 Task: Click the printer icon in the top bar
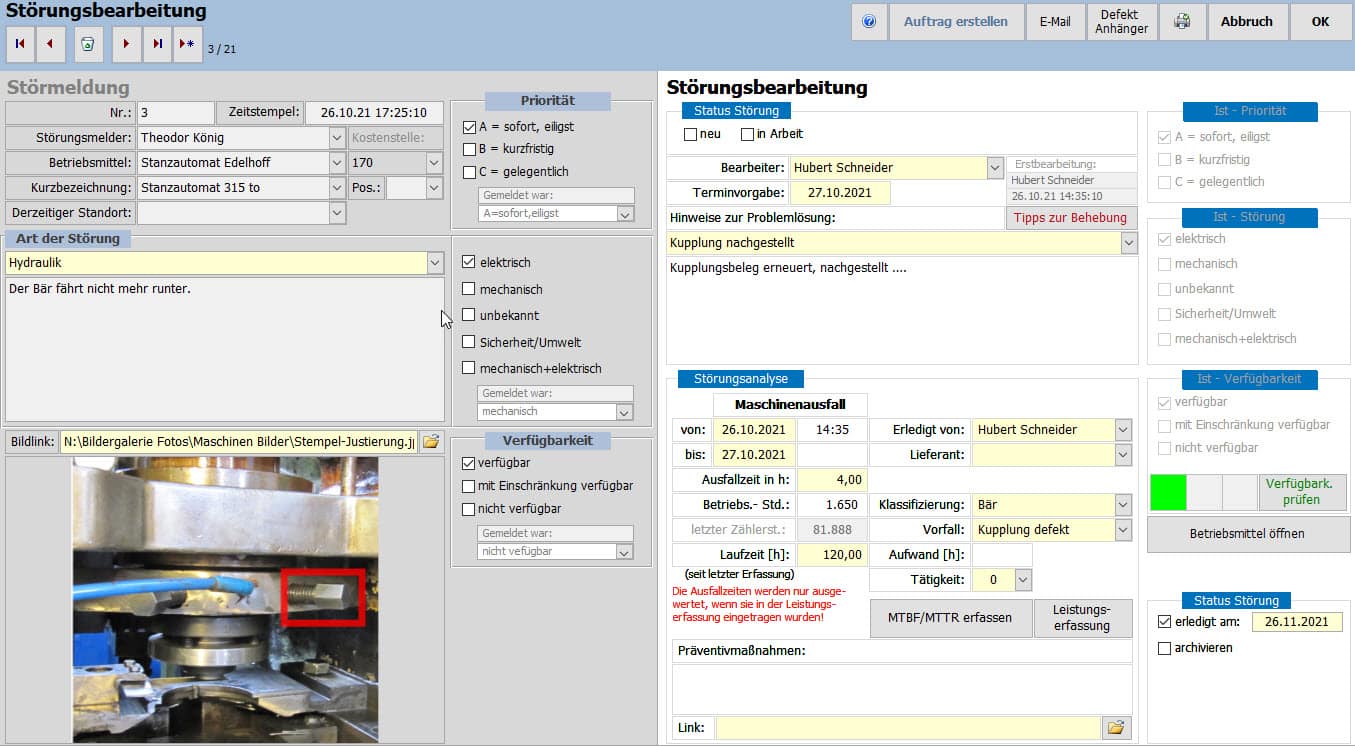tap(1181, 21)
